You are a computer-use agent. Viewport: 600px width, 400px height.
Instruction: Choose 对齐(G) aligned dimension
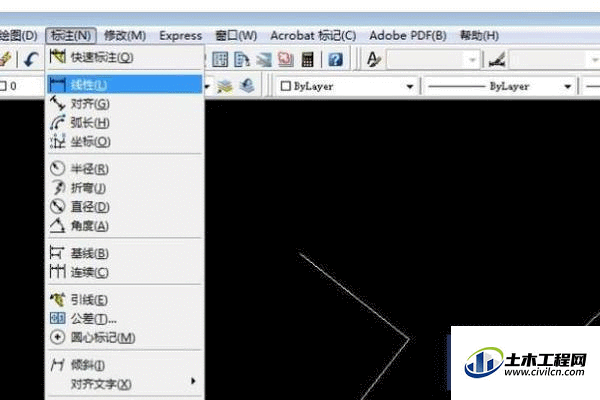(125, 103)
